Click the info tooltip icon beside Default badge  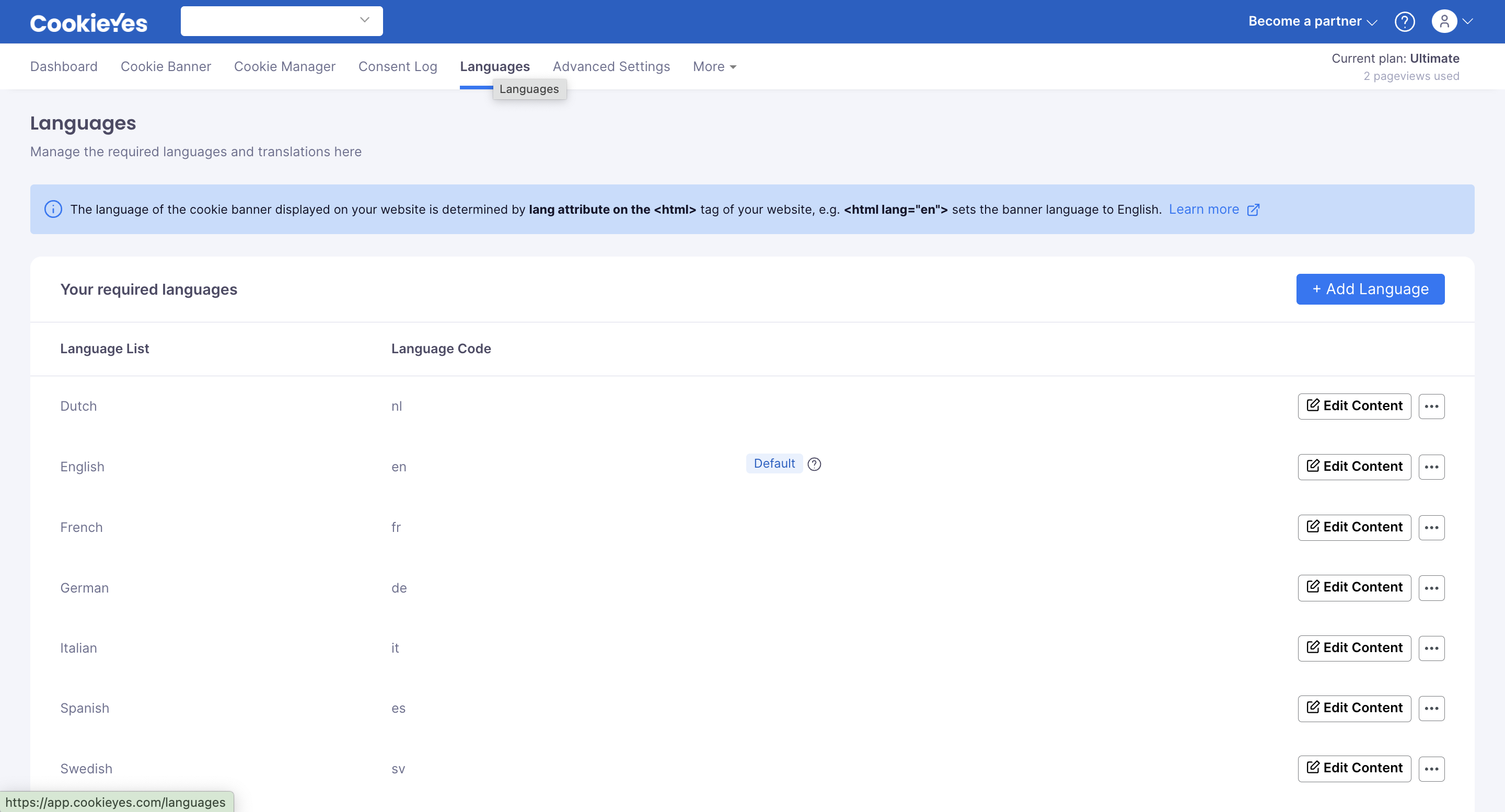814,464
